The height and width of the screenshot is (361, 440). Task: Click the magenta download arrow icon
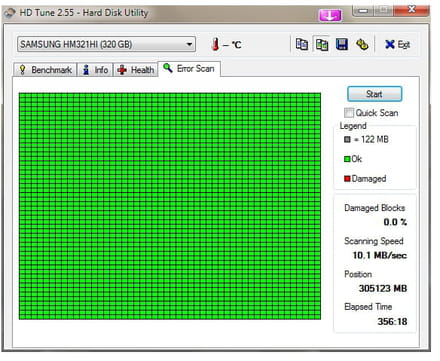click(x=330, y=15)
